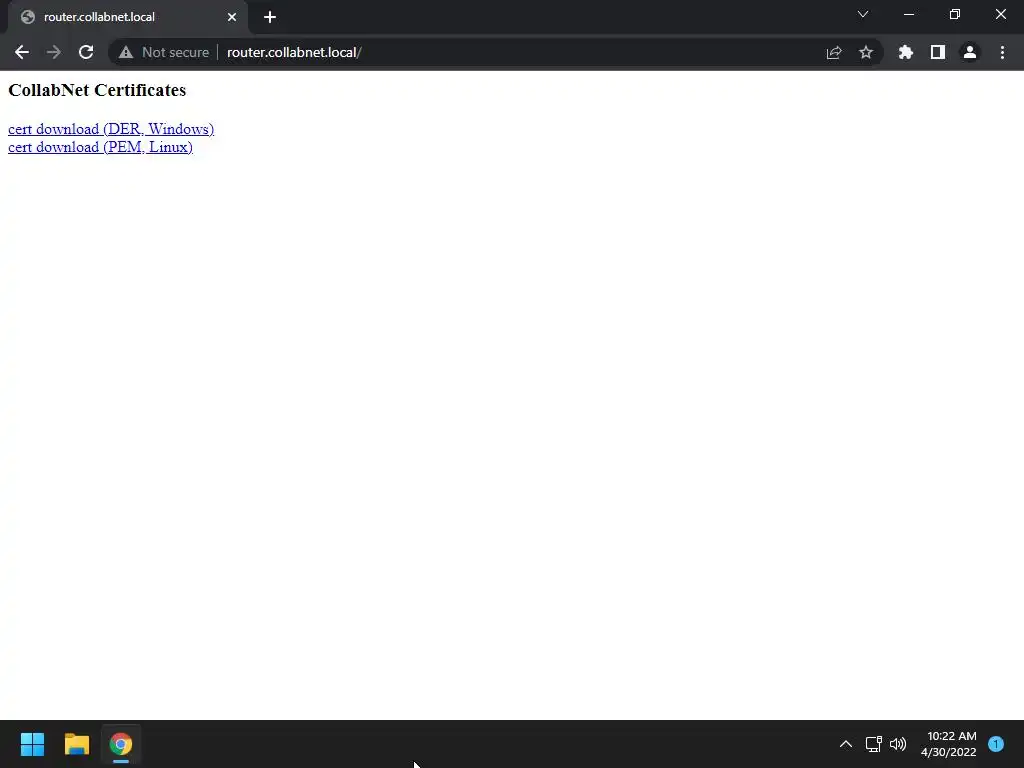Viewport: 1024px width, 768px height.
Task: Show hidden tray icons chevron
Action: (x=846, y=744)
